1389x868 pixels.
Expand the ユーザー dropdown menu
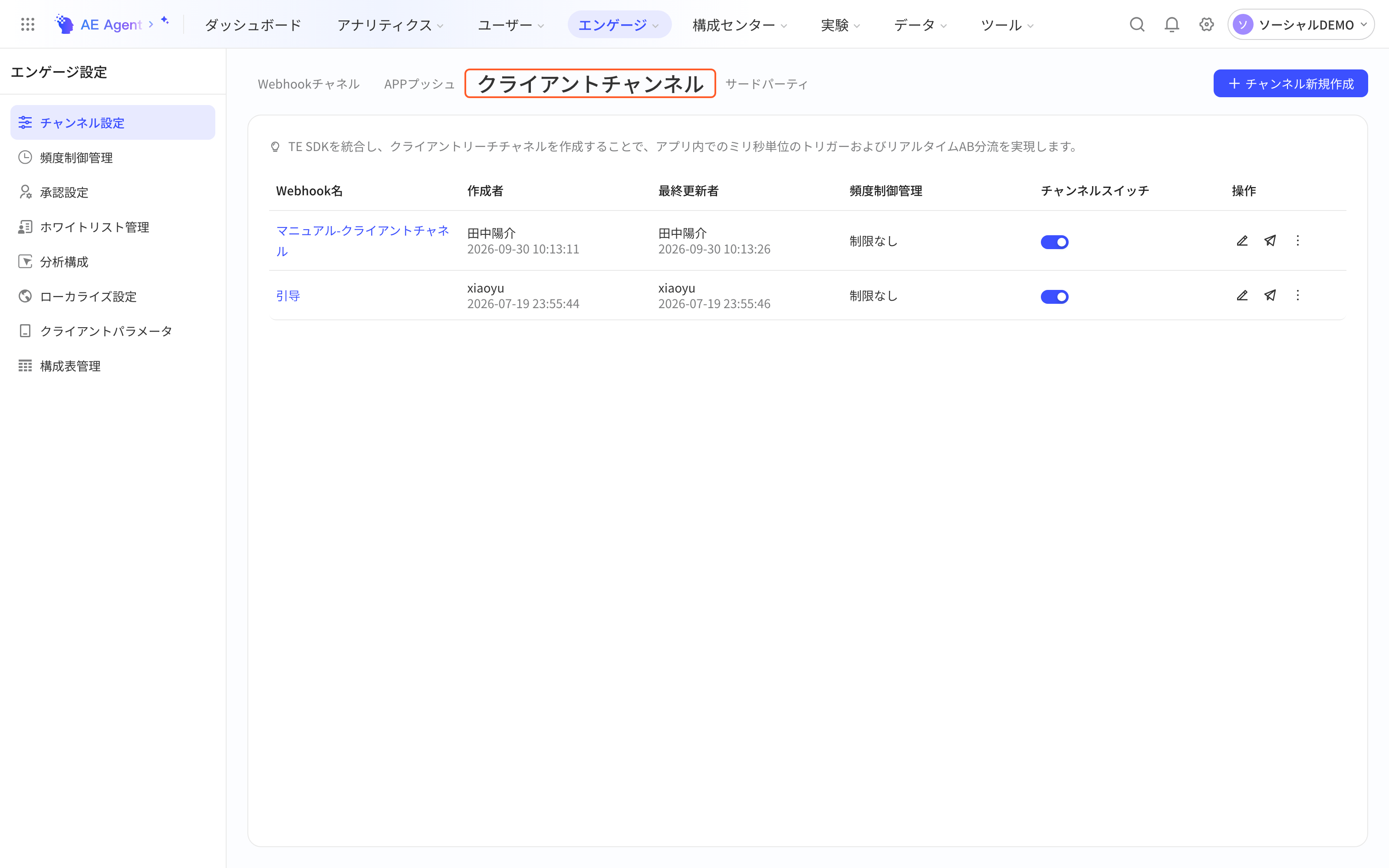(x=511, y=25)
